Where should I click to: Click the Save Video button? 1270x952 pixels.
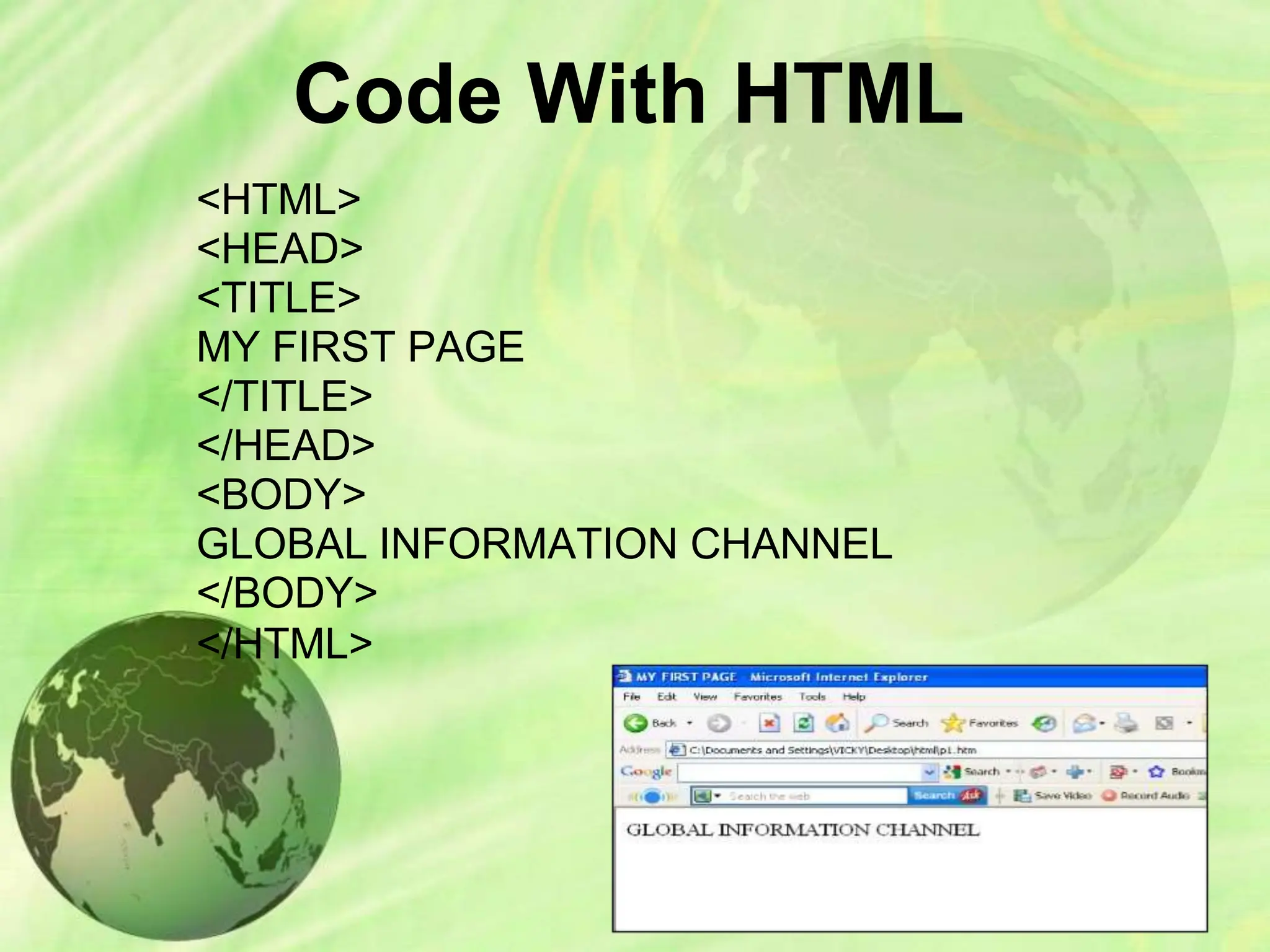(1053, 796)
